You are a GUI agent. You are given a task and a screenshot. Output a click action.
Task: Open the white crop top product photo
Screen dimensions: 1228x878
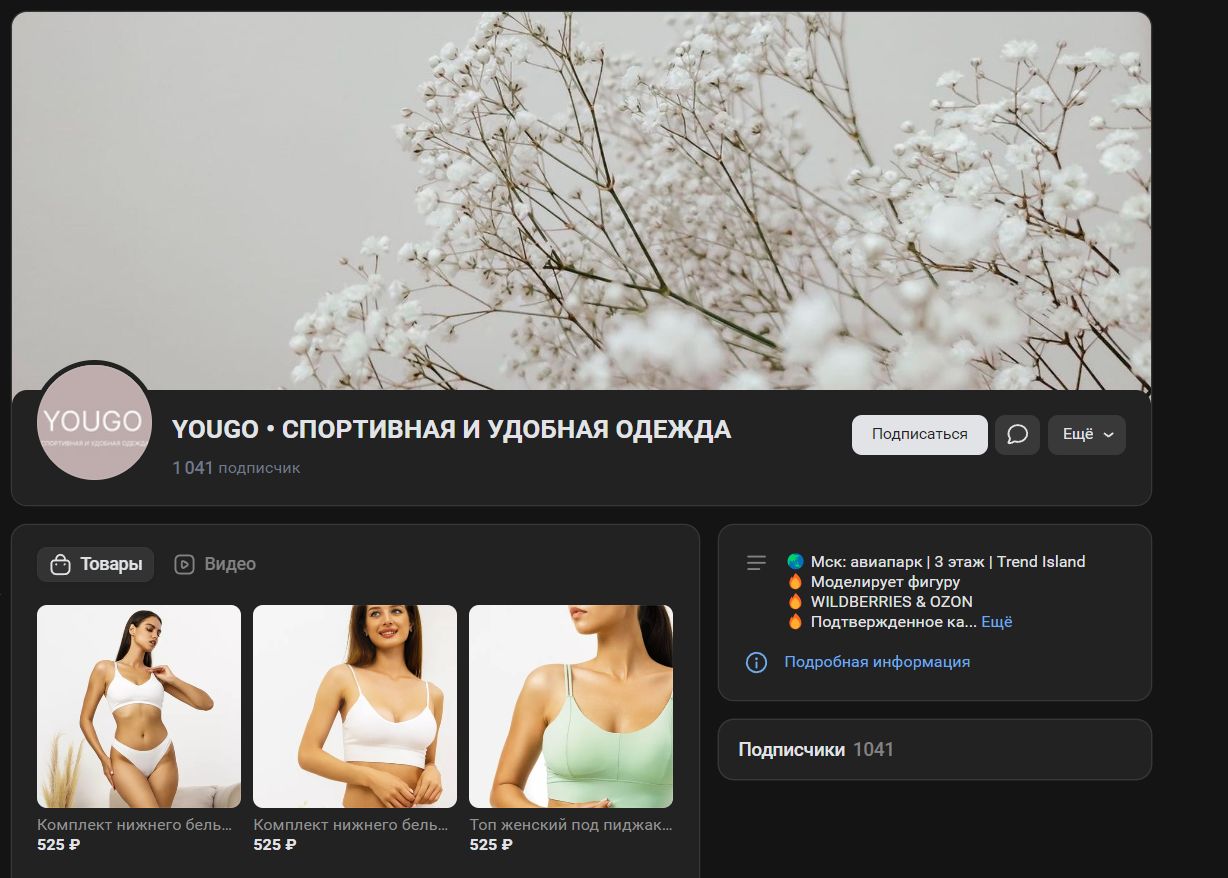point(355,706)
